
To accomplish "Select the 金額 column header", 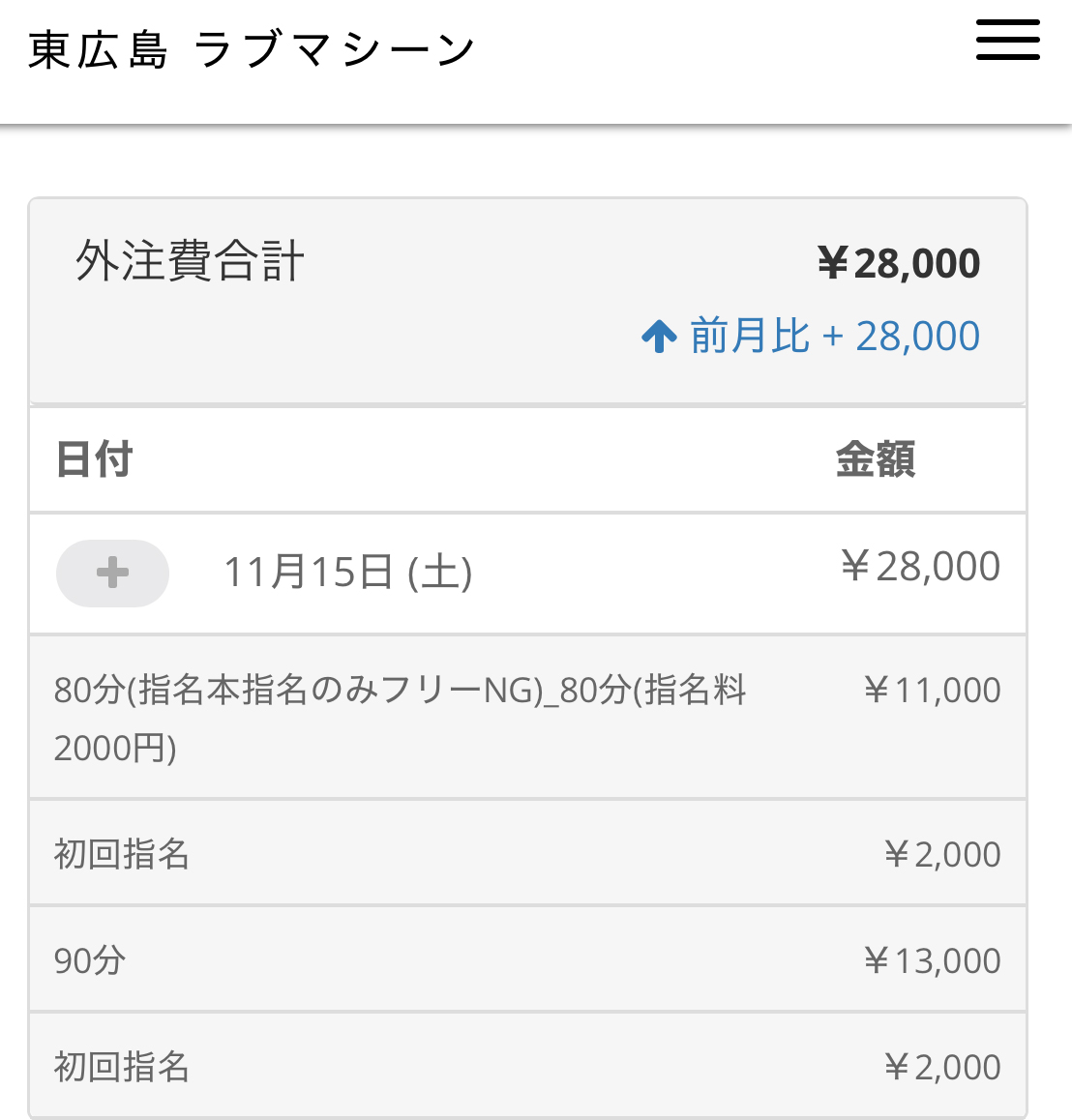I will [x=875, y=459].
